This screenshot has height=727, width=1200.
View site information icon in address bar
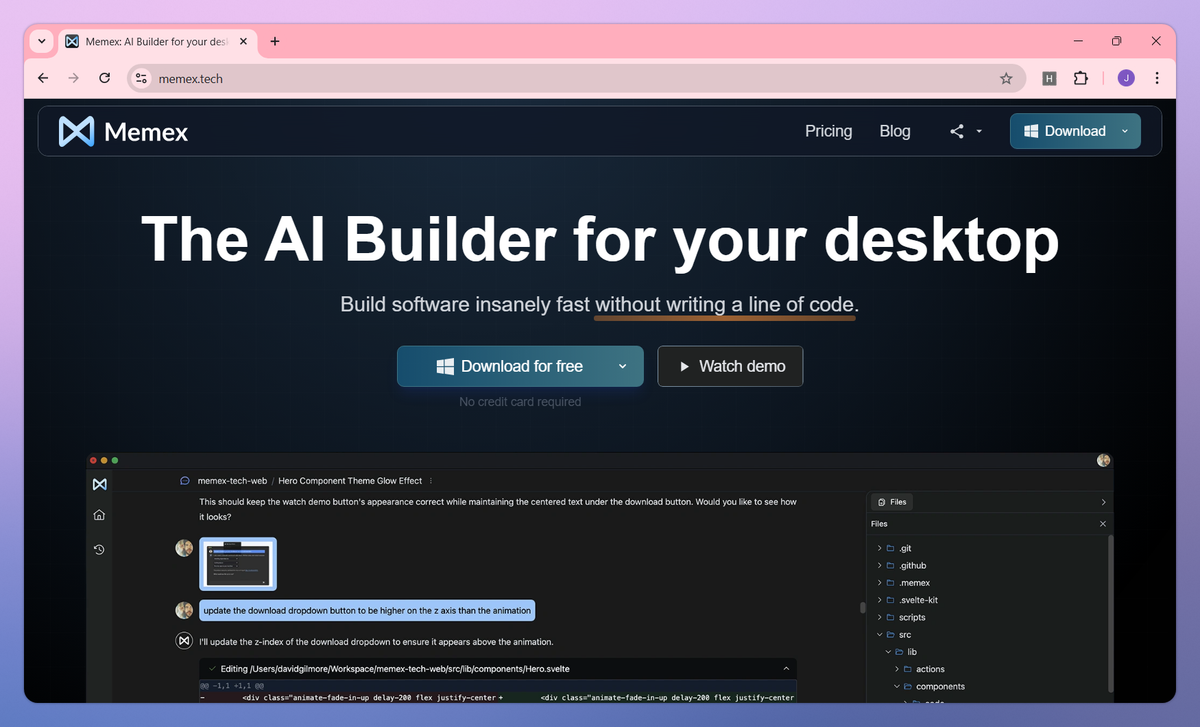click(141, 78)
